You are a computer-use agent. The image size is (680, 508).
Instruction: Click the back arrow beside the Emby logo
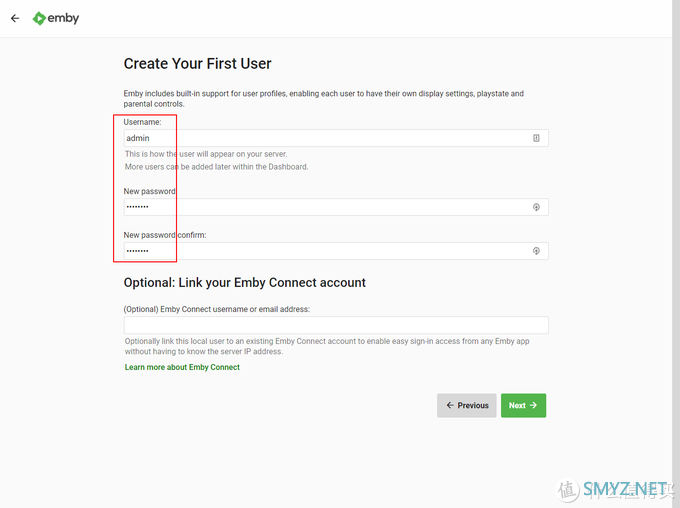pyautogui.click(x=15, y=18)
